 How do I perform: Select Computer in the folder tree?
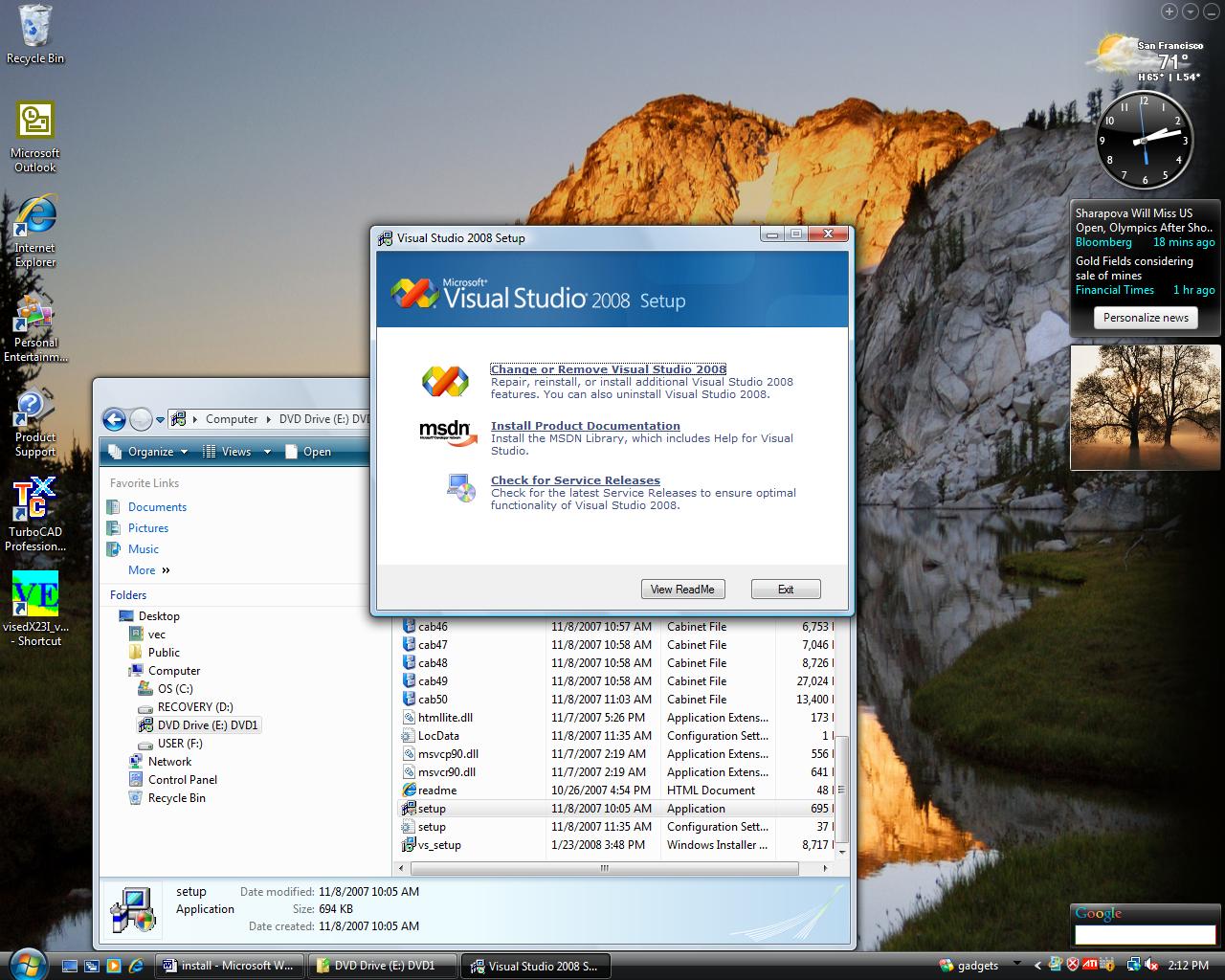(x=174, y=671)
